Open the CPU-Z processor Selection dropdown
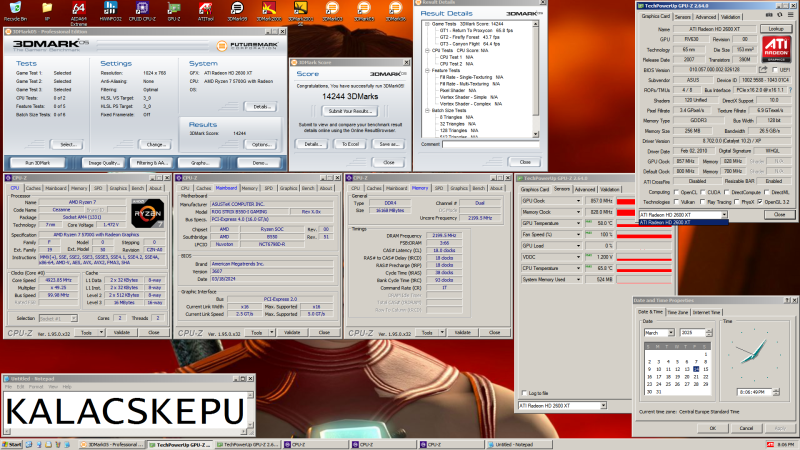The image size is (800, 450). (x=73, y=318)
